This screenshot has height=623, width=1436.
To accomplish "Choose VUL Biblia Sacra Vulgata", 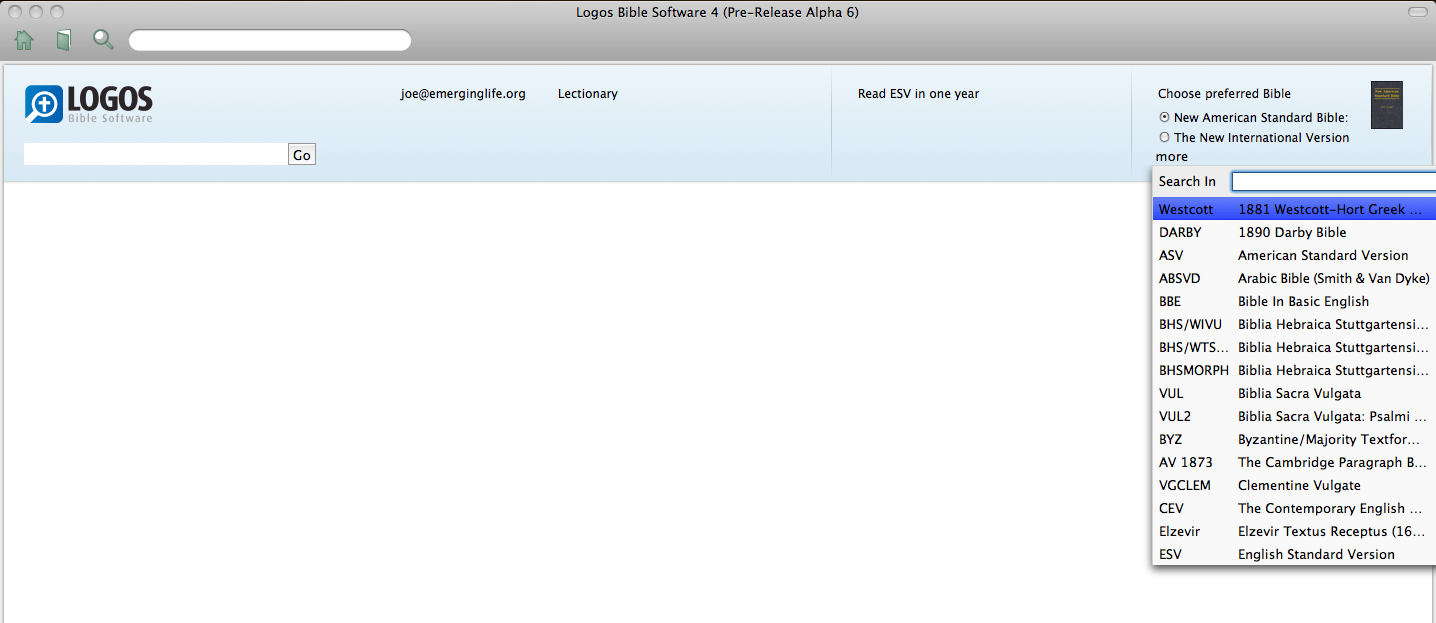I will (x=1294, y=393).
